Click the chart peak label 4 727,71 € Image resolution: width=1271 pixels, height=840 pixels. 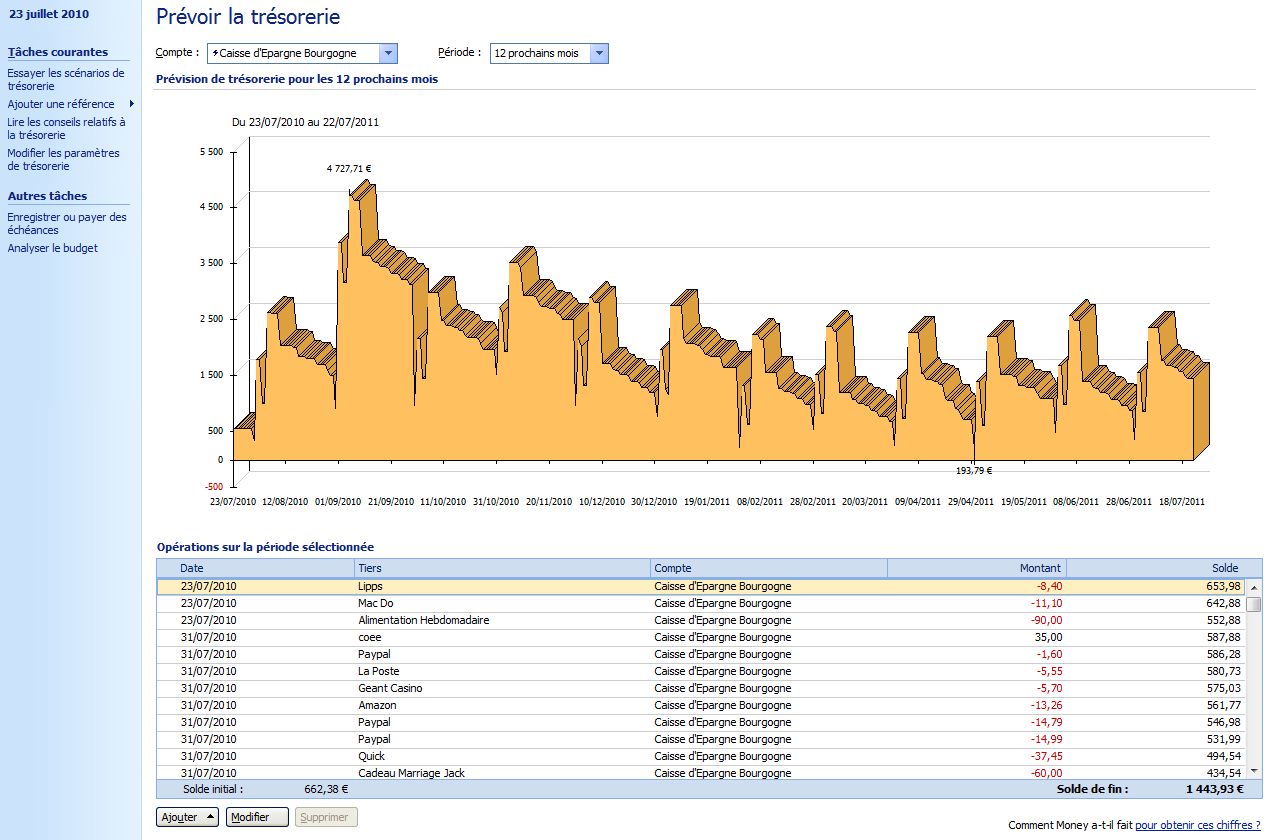[349, 169]
